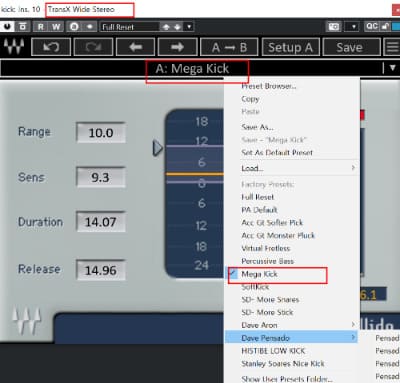Expand Dave Pensado presets submenu
Image resolution: width=400 pixels, height=383 pixels.
pos(292,338)
